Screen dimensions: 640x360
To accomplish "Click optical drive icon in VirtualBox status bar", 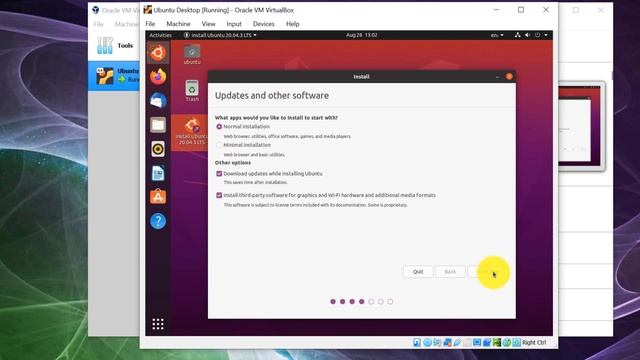I will pyautogui.click(x=427, y=342).
